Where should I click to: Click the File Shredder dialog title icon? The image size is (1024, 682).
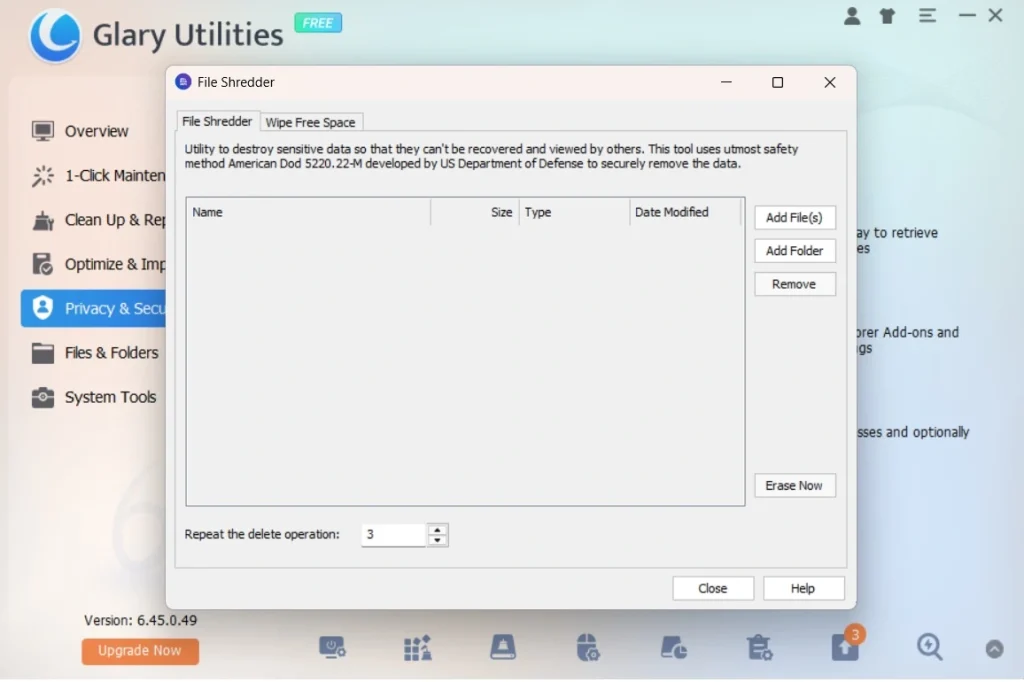(183, 82)
